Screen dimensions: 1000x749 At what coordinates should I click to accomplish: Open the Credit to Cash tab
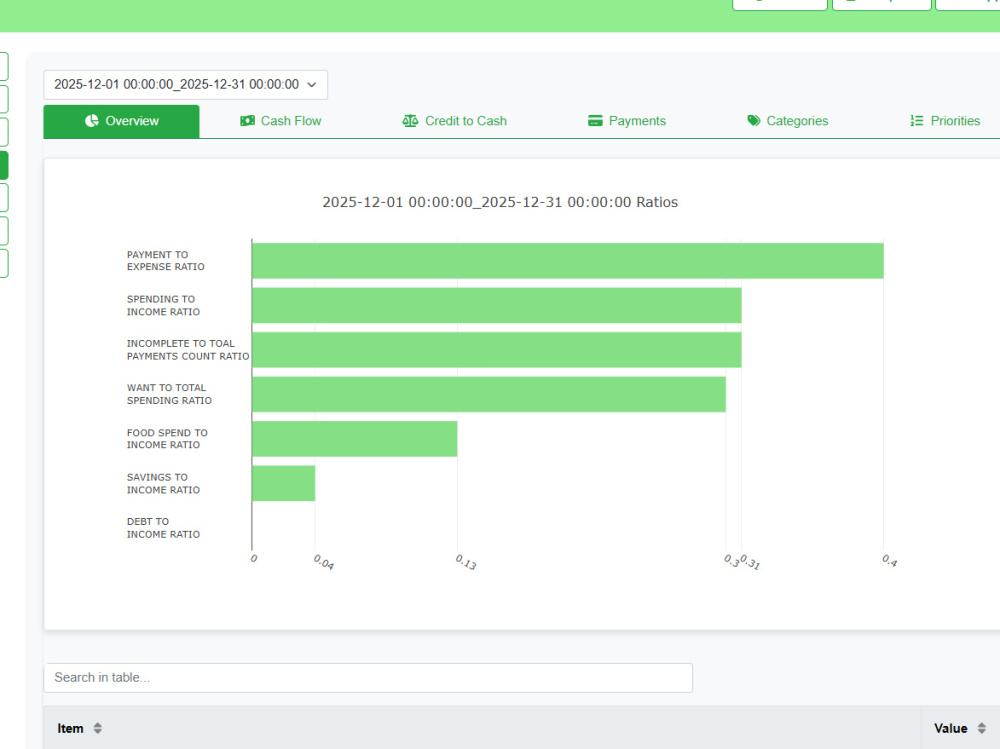(455, 121)
